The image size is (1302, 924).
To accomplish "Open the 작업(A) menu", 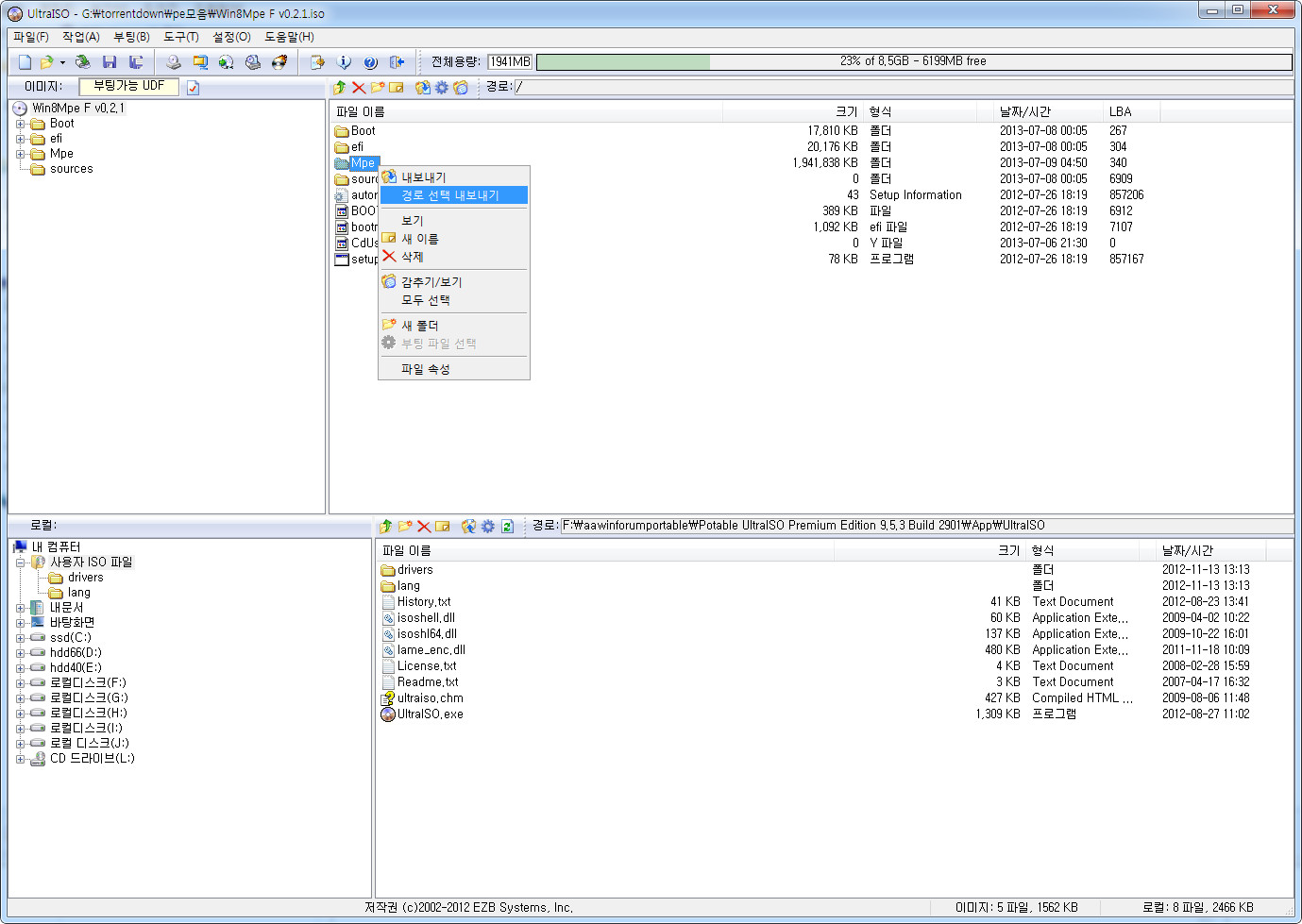I will pyautogui.click(x=81, y=37).
